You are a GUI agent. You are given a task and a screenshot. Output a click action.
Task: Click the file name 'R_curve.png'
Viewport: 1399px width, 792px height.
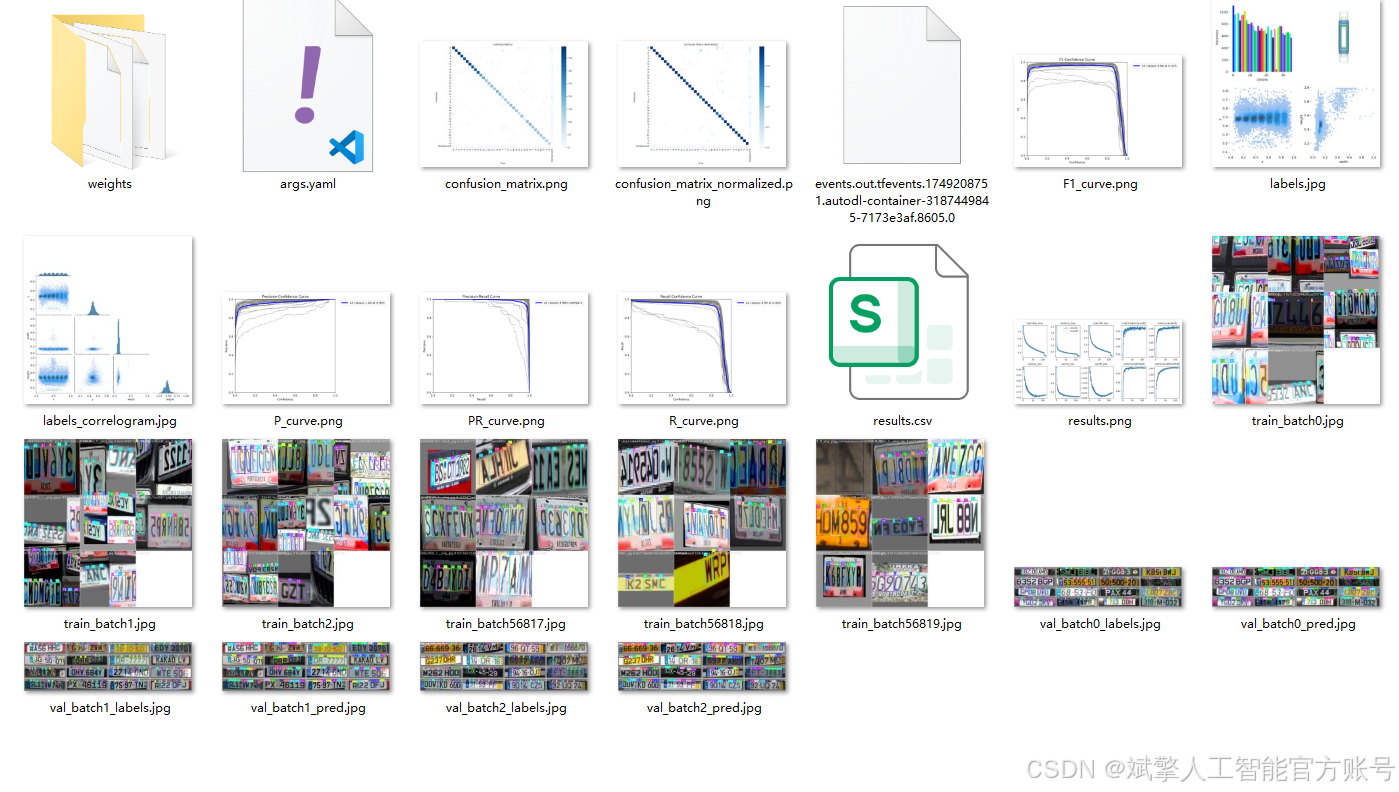[x=704, y=421]
